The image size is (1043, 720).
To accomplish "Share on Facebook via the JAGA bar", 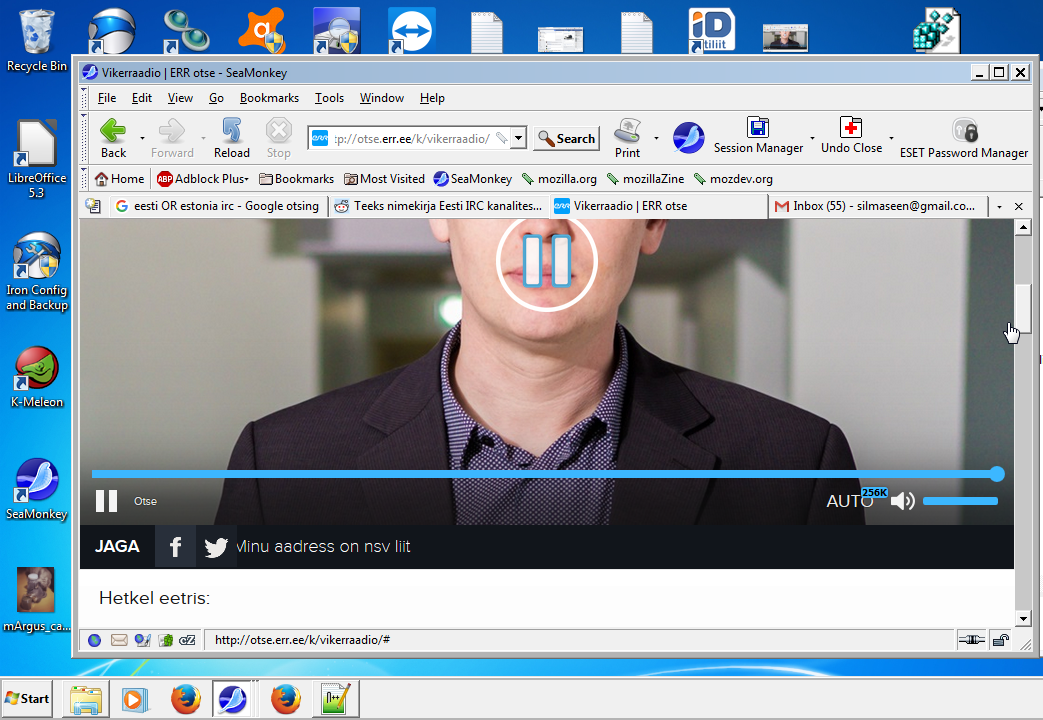I will point(175,547).
